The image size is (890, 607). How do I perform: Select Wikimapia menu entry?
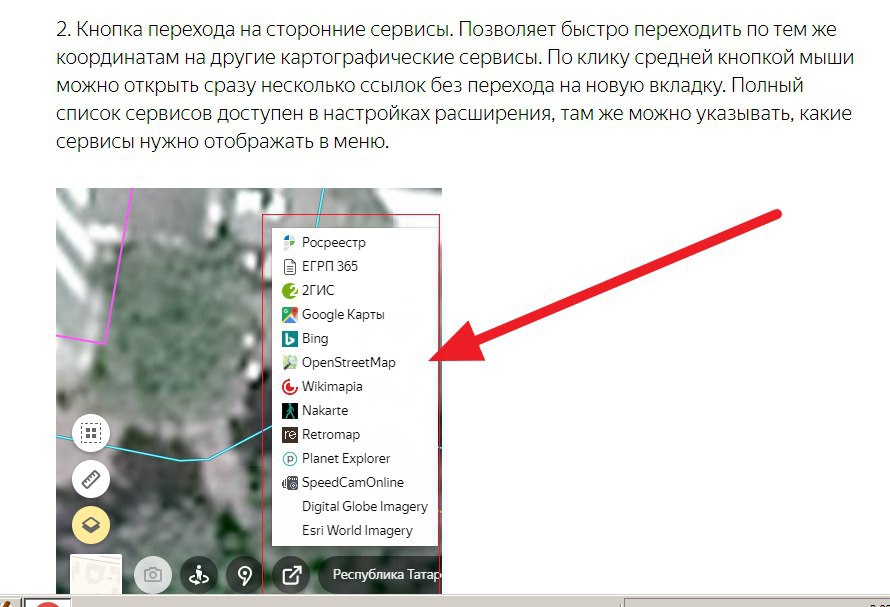(x=355, y=387)
